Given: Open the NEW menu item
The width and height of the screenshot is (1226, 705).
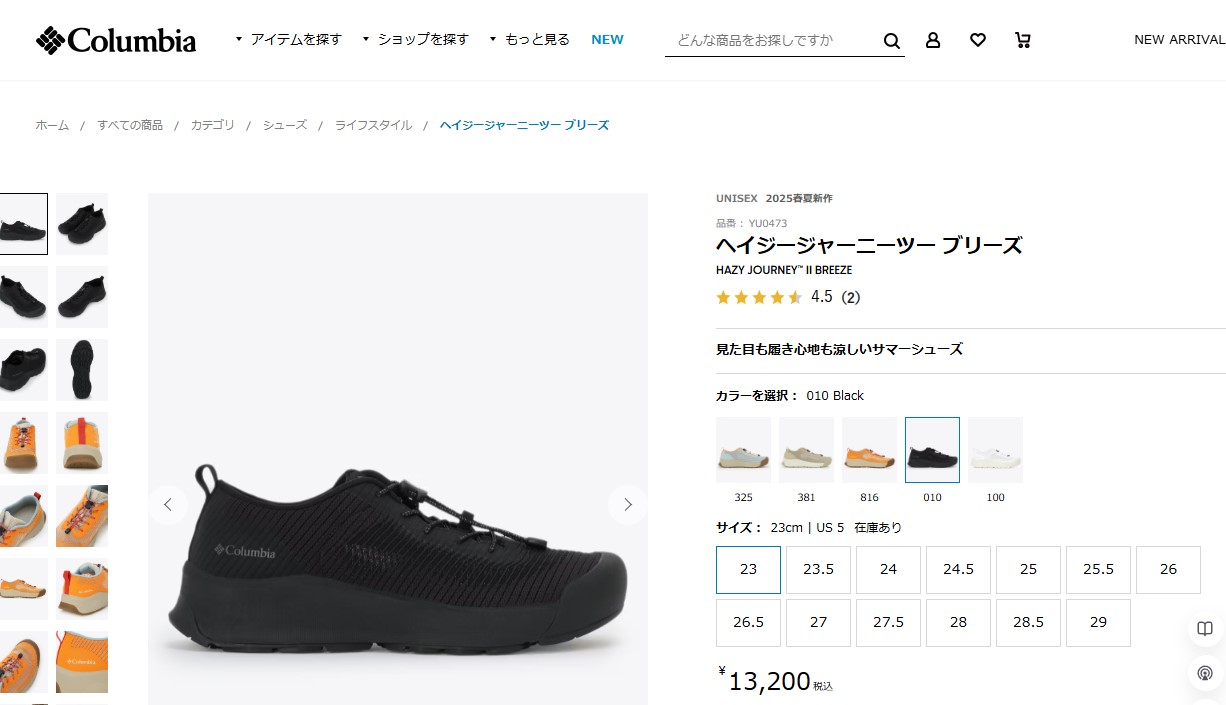Looking at the screenshot, I should (x=607, y=40).
